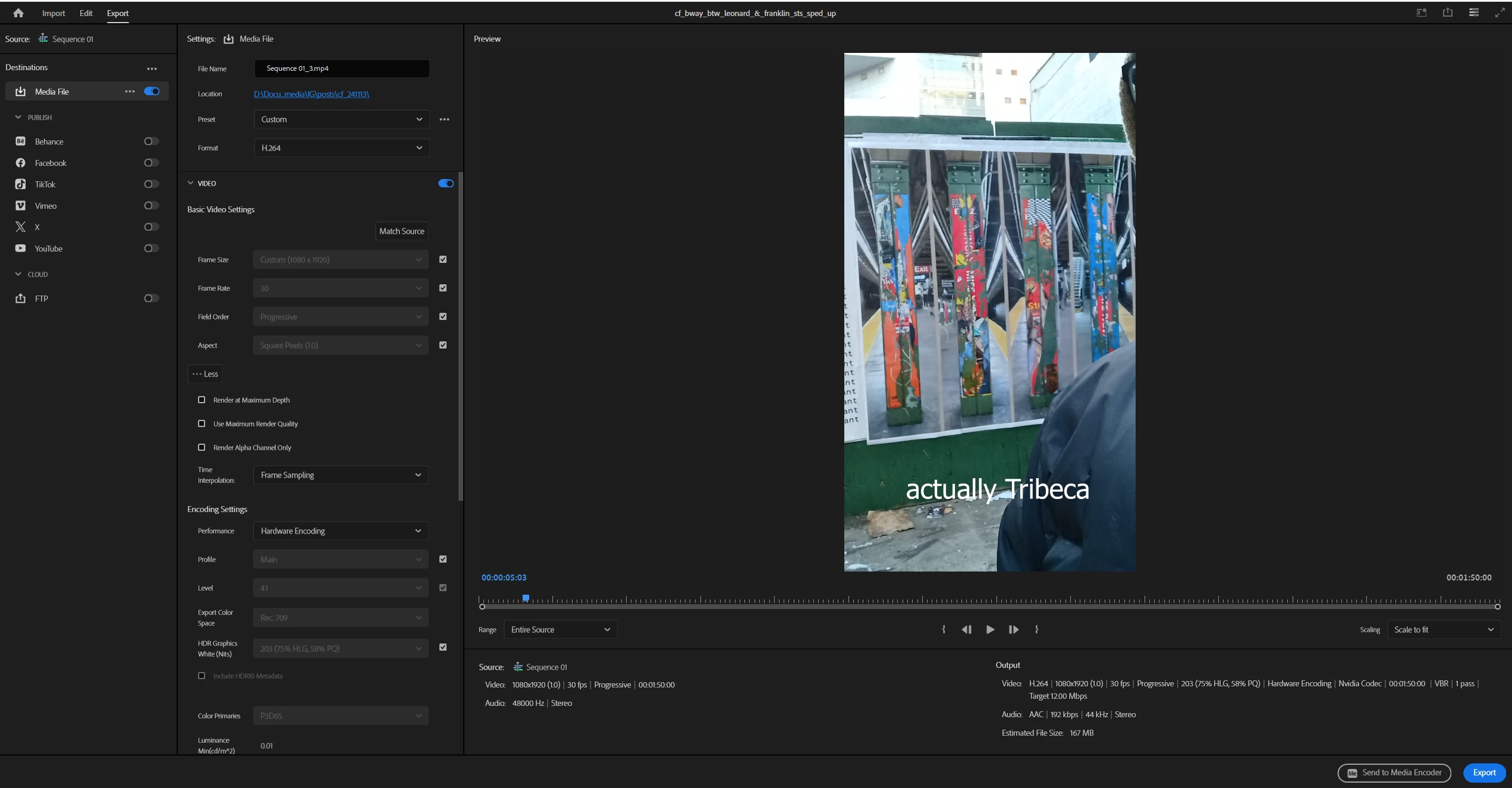Disable the Media File destination toggle
1512x788 pixels.
[x=152, y=91]
